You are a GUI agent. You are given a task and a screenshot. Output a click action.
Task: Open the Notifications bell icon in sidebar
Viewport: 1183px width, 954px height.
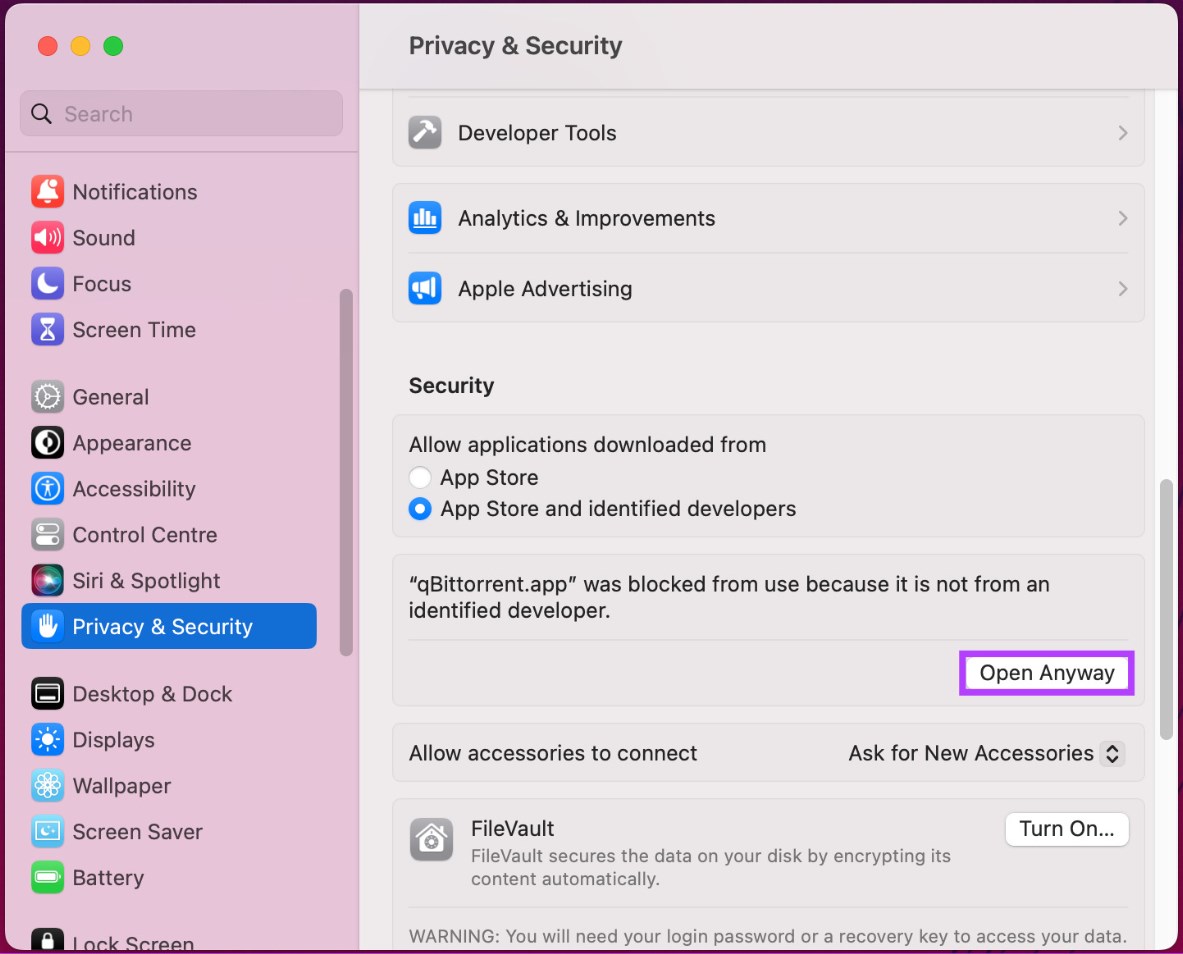47,191
